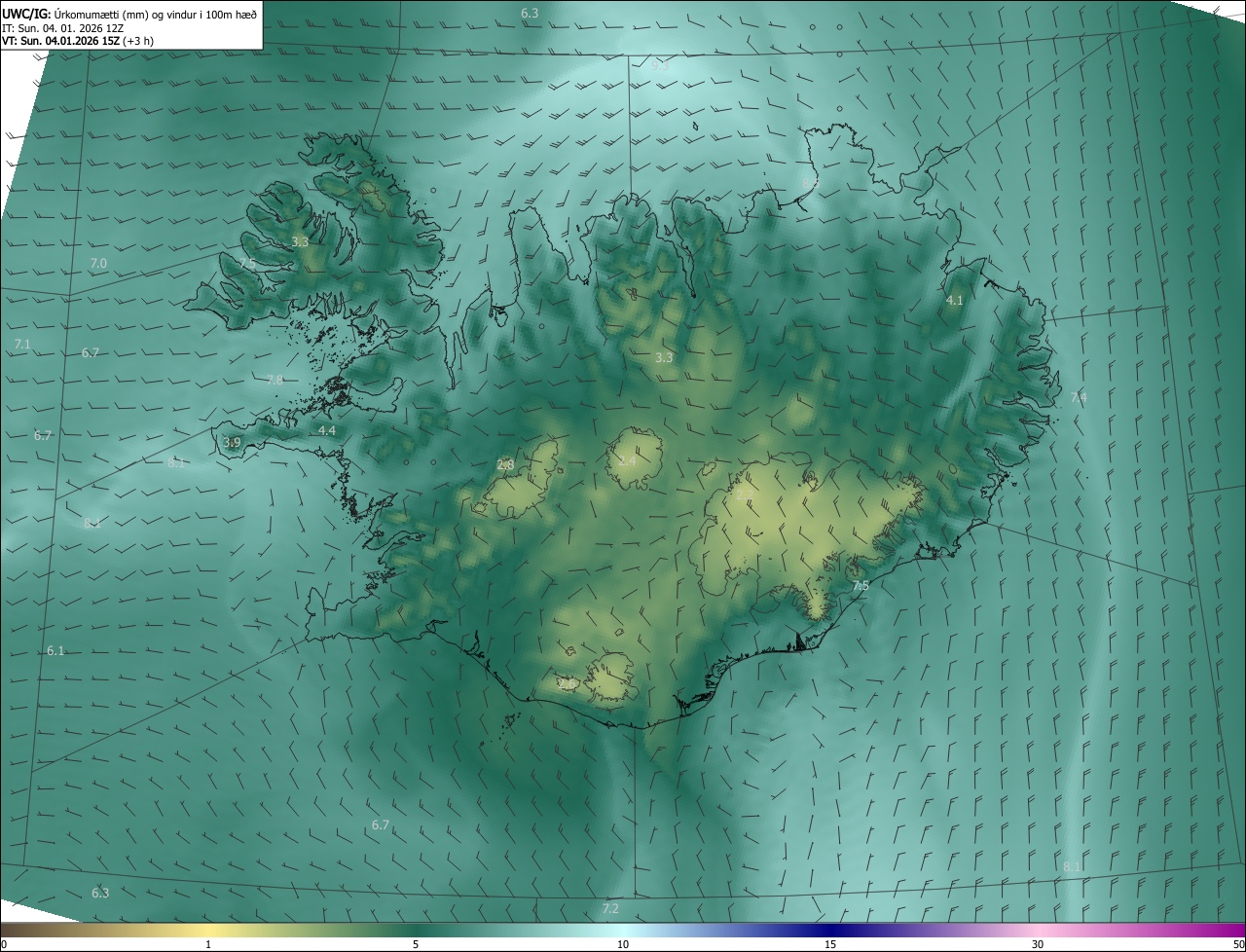
Task: Click the 50 tick on the color scale
Action: pos(1238,945)
